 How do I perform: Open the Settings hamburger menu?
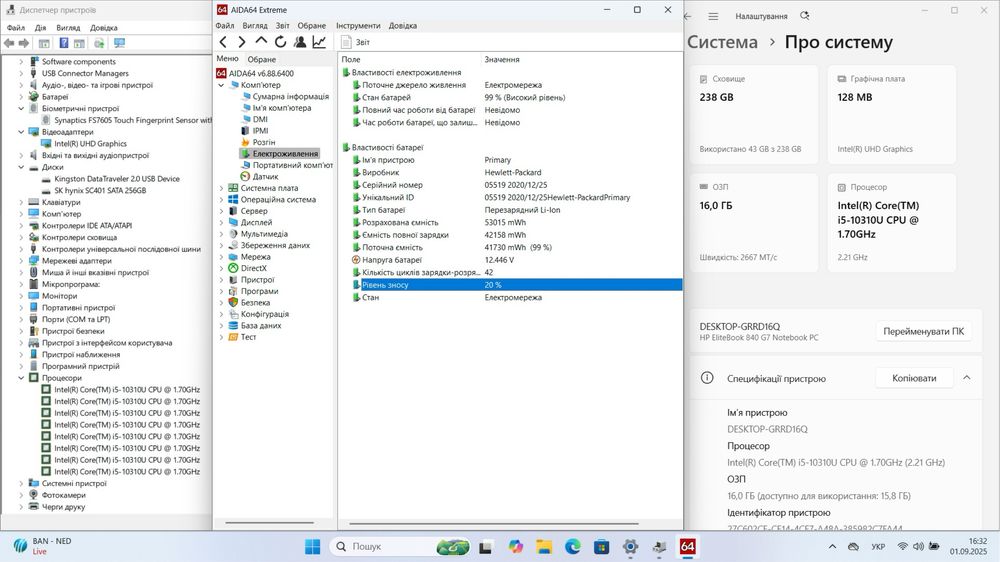(713, 16)
